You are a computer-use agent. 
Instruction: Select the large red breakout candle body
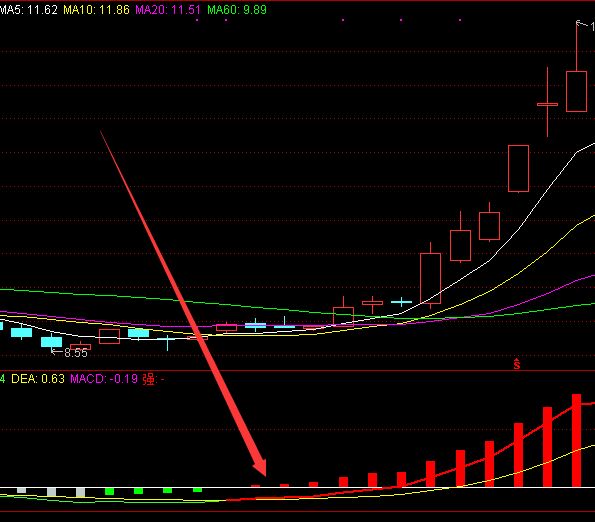click(430, 278)
